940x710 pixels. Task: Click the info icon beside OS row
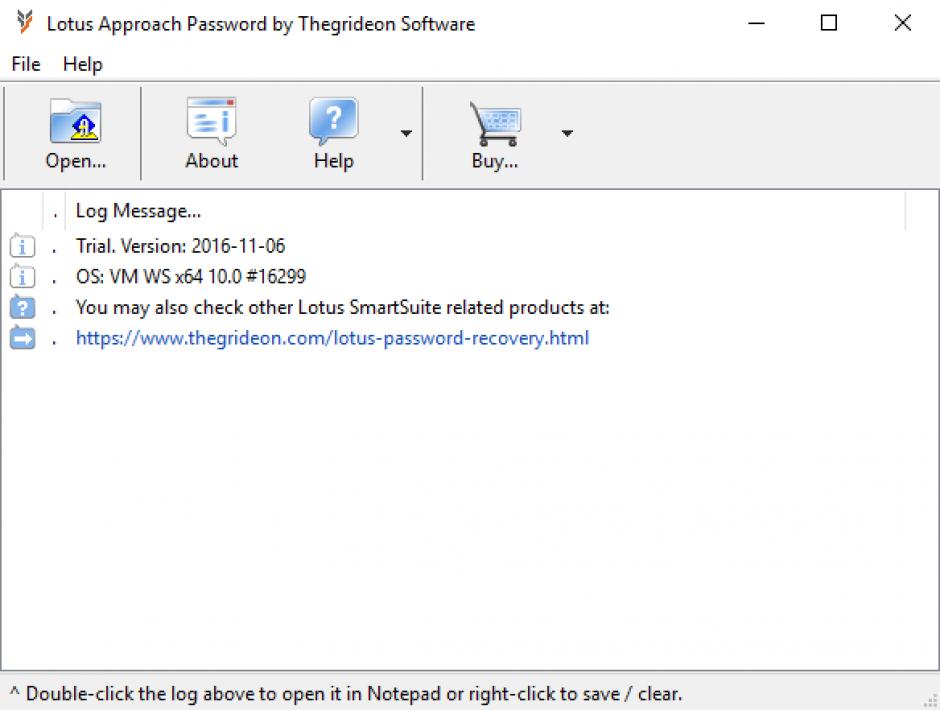click(x=22, y=276)
